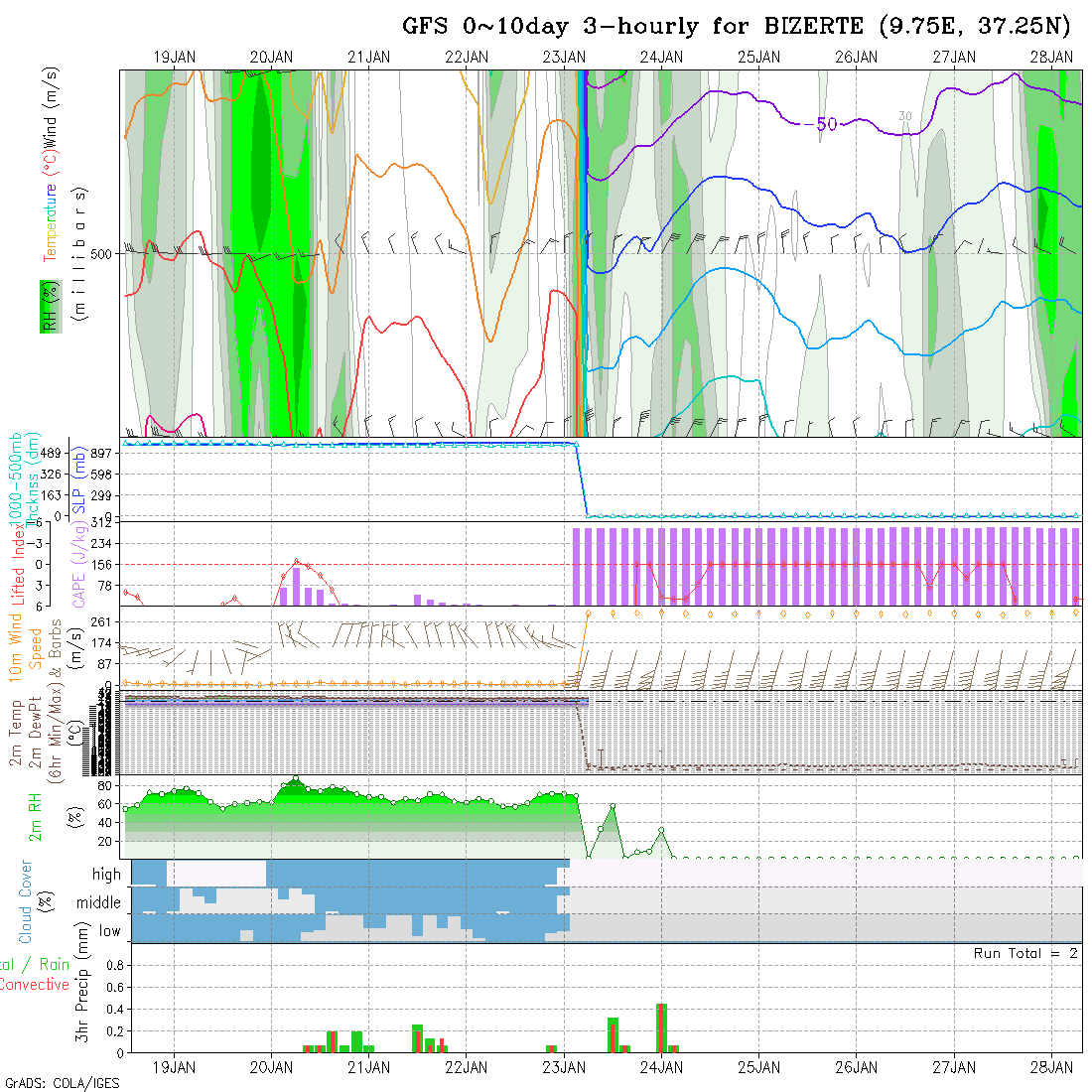Click the 2m RH axis title

tap(37, 817)
